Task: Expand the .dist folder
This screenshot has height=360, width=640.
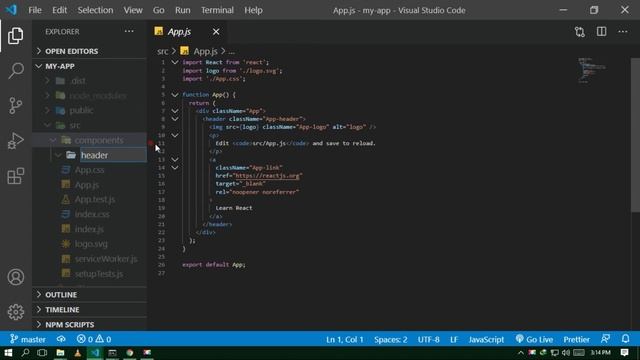Action: coord(90,81)
